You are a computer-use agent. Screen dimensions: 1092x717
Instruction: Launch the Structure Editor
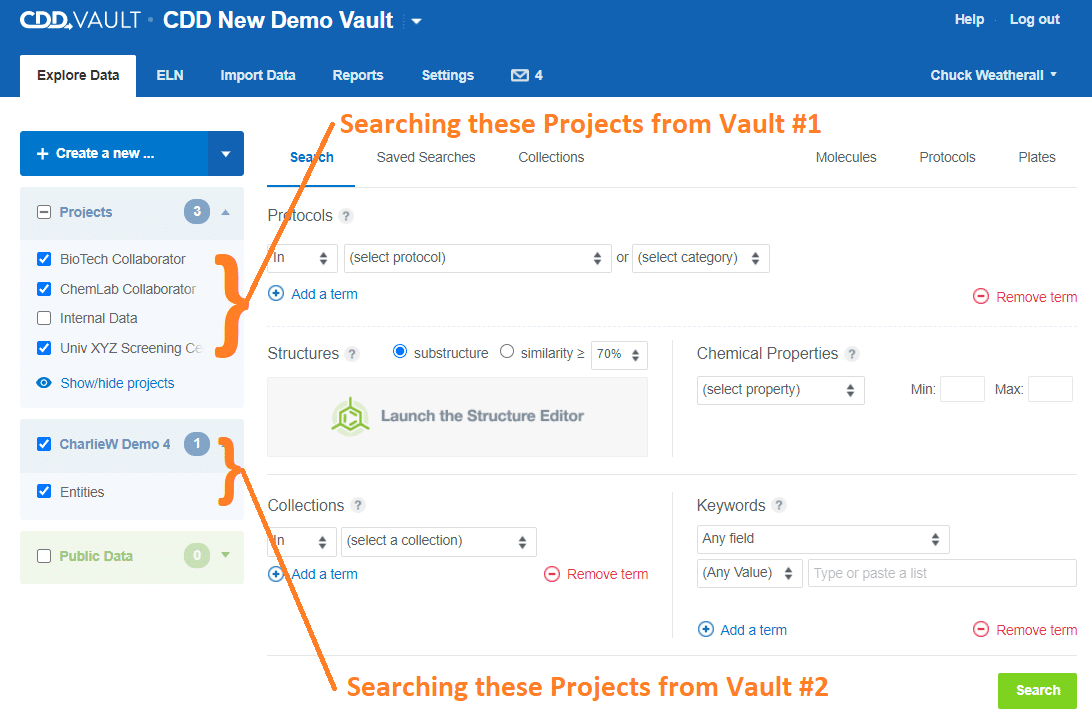click(458, 417)
